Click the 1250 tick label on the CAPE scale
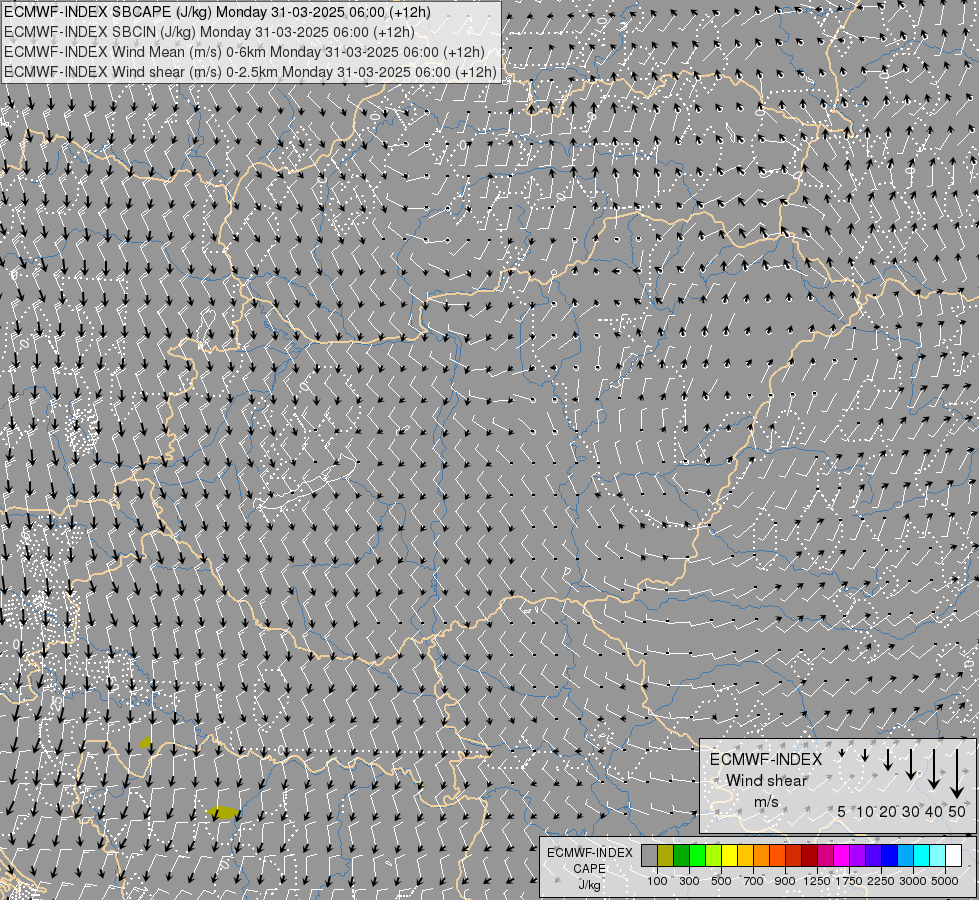Screen dimensions: 979x900 tap(817, 881)
